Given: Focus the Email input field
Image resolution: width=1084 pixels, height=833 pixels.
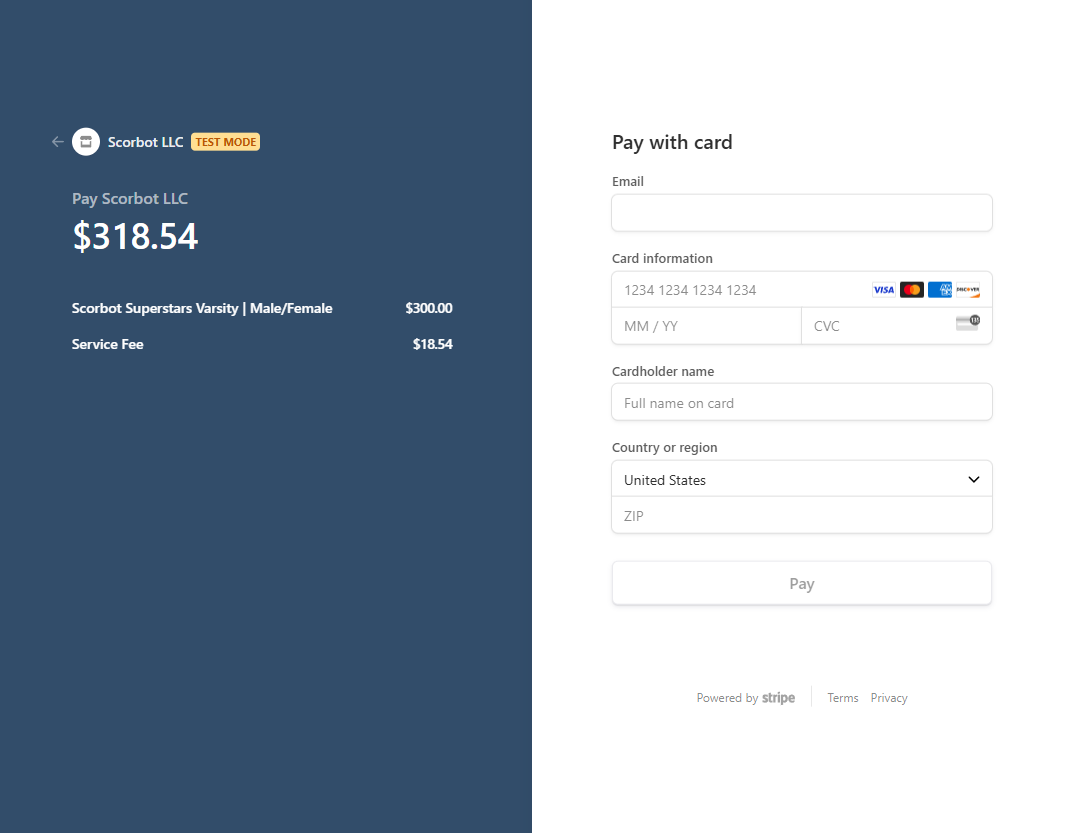Looking at the screenshot, I should pyautogui.click(x=801, y=213).
